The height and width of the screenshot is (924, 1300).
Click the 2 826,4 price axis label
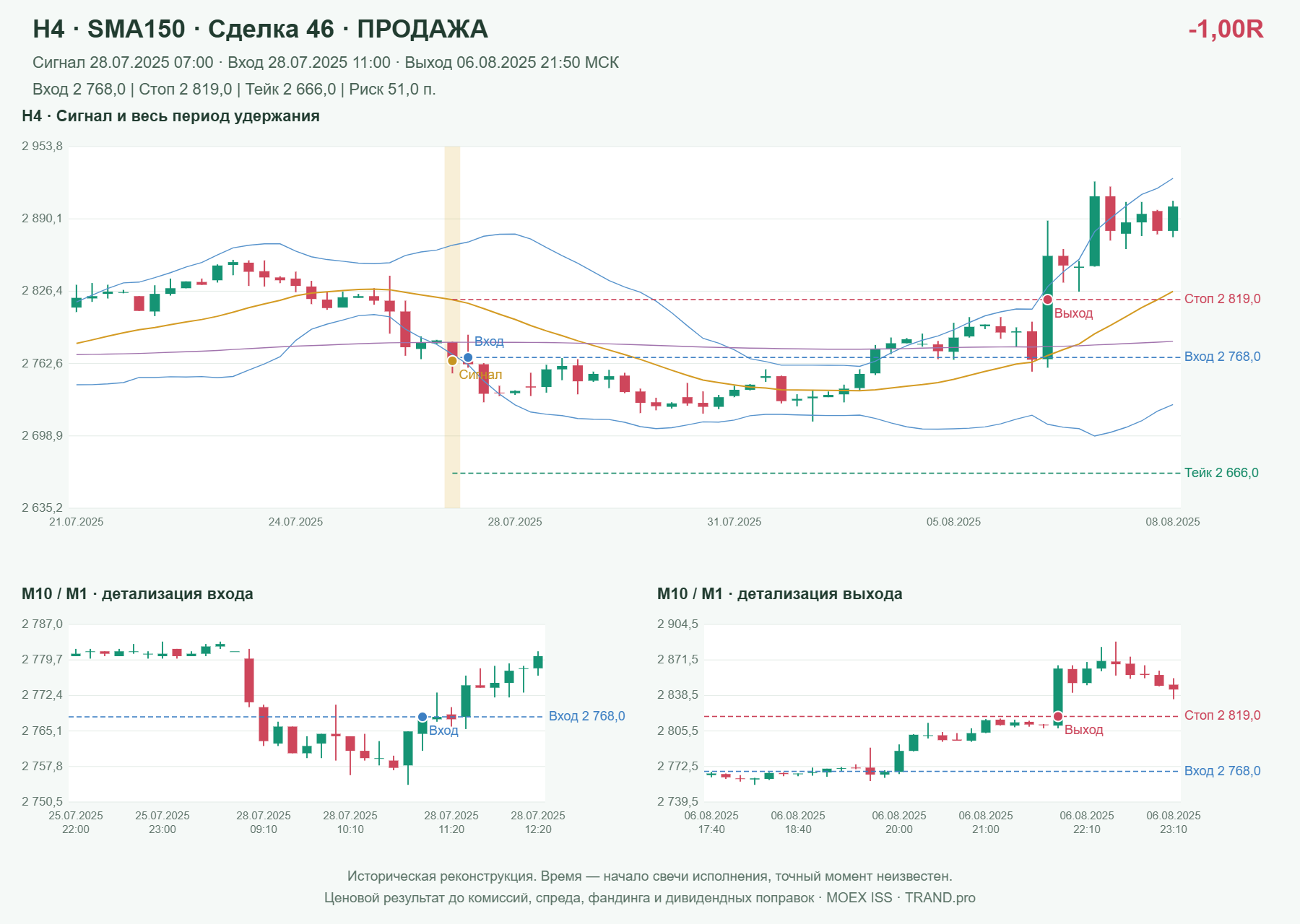[x=42, y=291]
